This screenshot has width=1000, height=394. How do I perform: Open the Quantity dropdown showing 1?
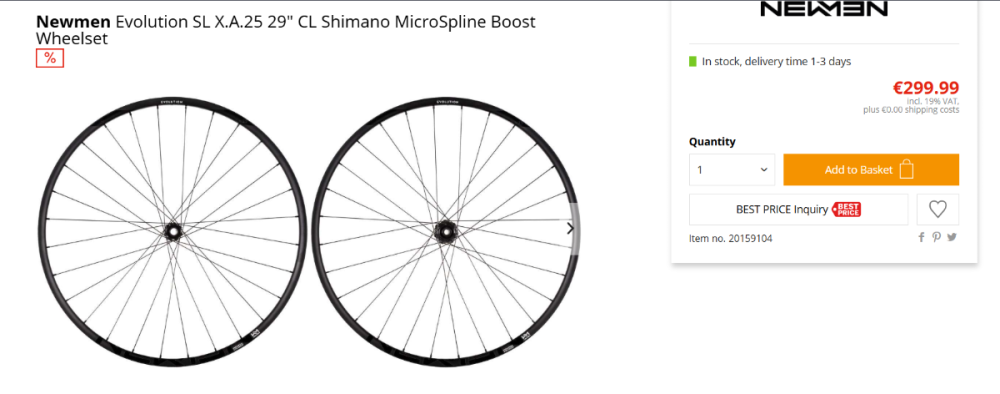732,170
